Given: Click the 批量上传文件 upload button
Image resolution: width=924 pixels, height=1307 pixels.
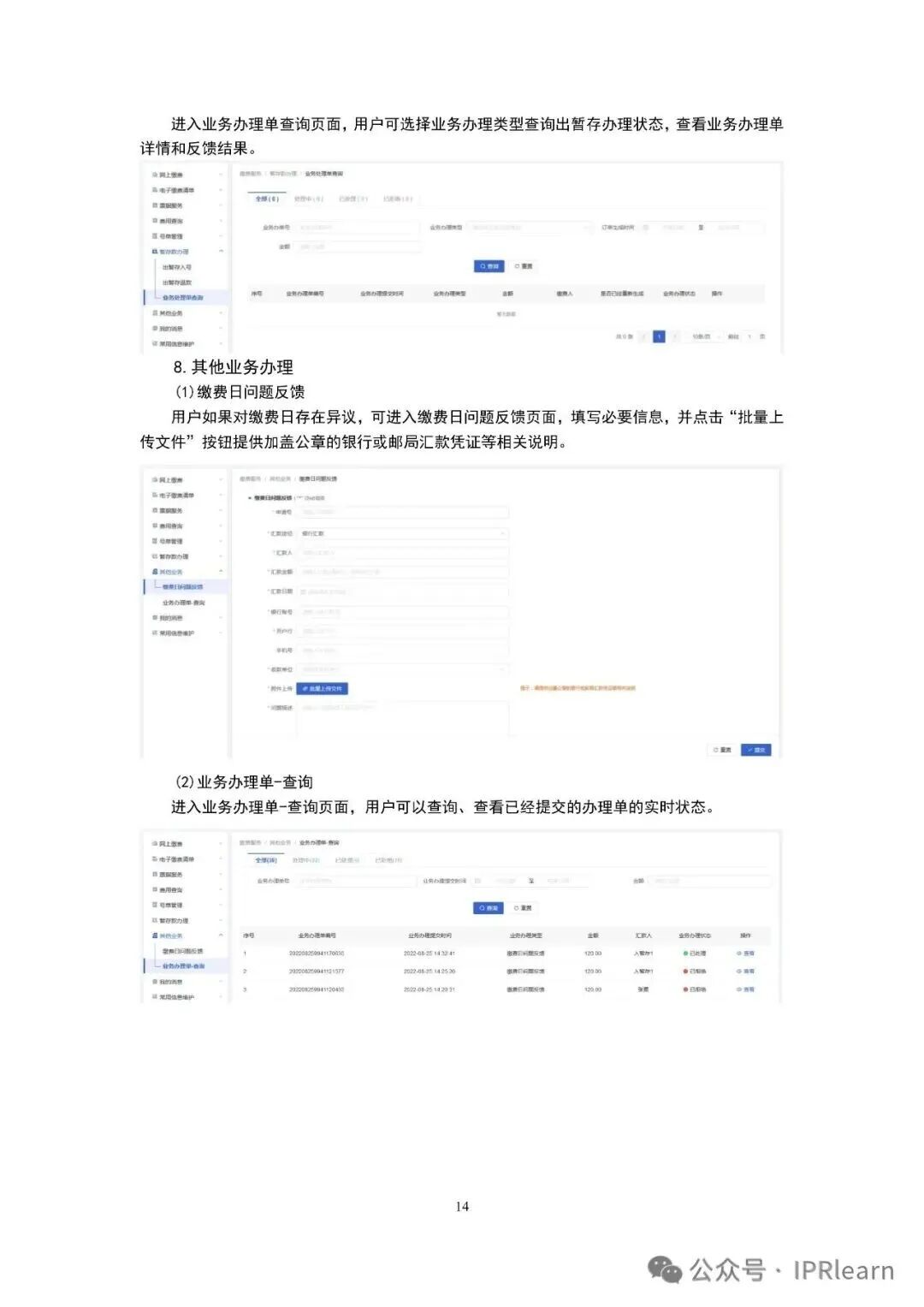Looking at the screenshot, I should click(x=323, y=688).
